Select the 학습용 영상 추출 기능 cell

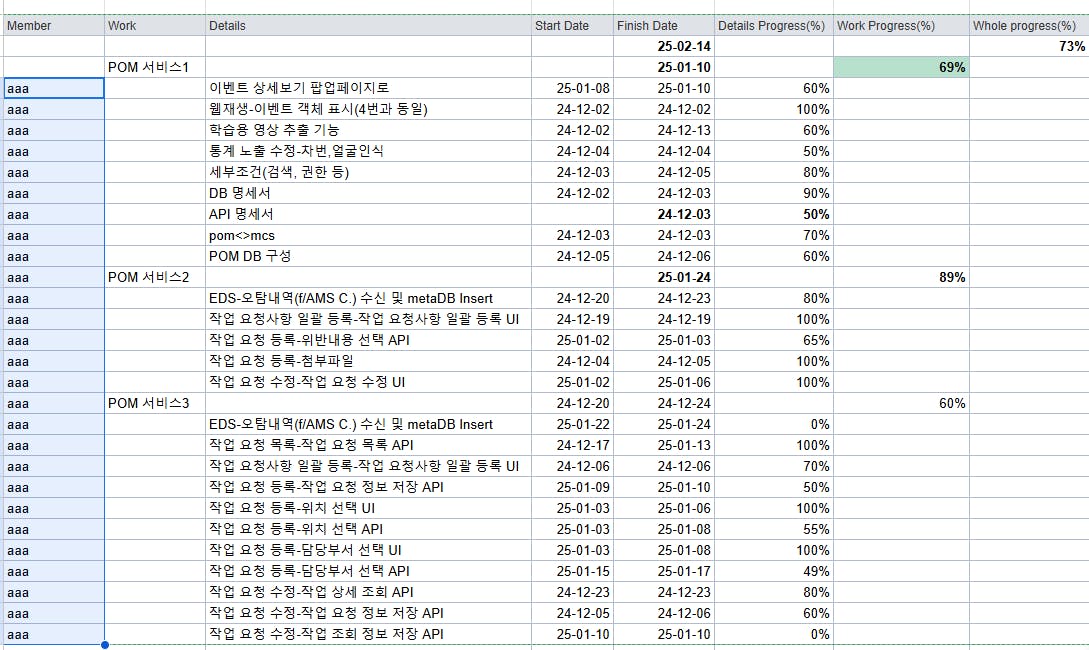point(368,131)
